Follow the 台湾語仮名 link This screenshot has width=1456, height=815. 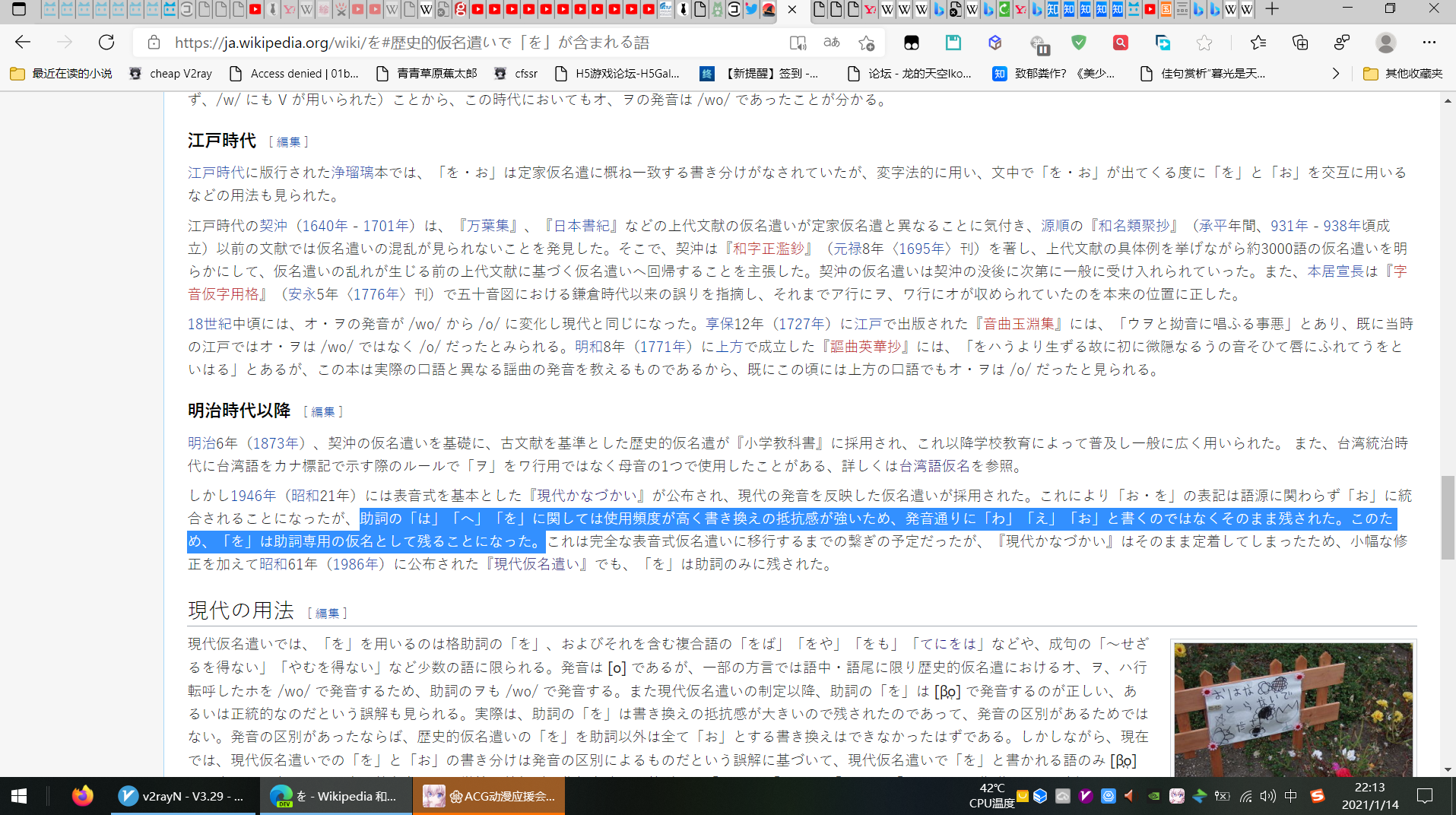tap(934, 466)
